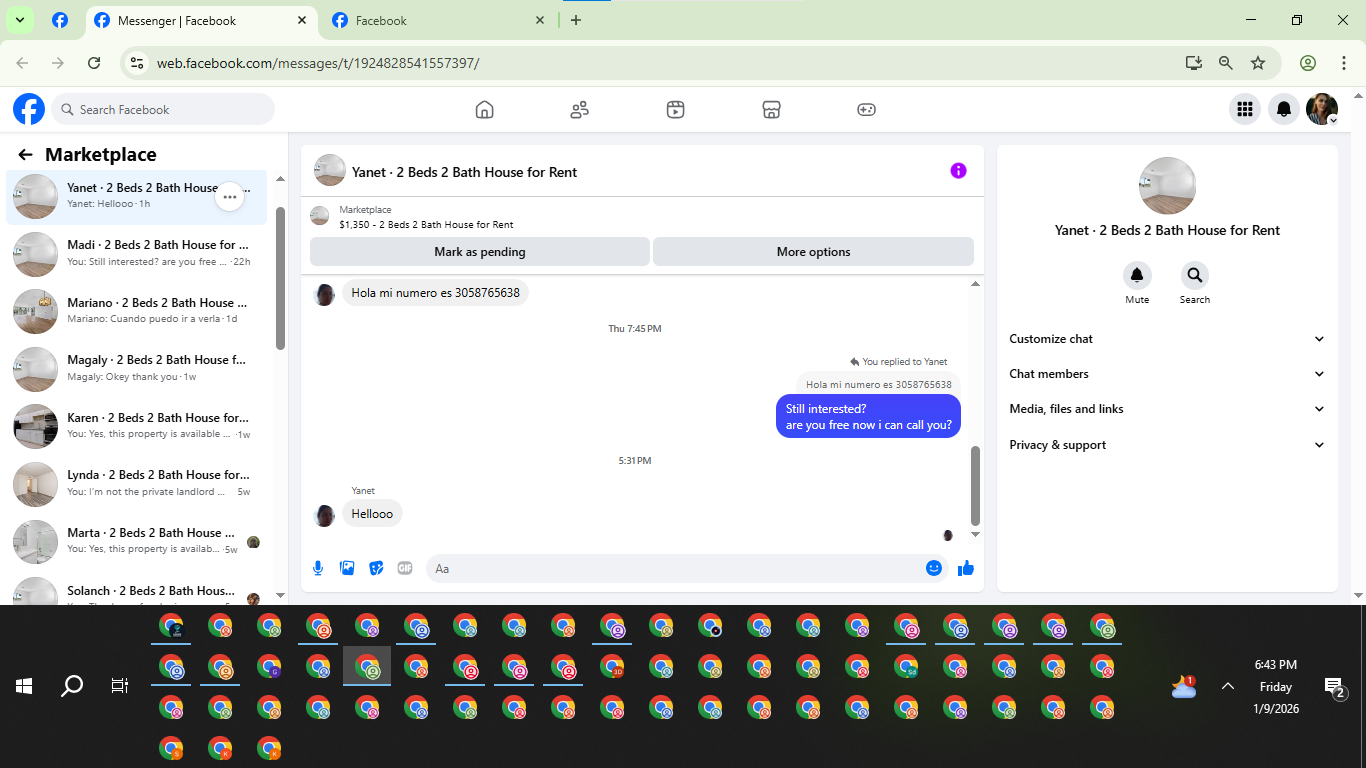Screen dimensions: 1366x768
Task: Open the Action Center notifications
Action: (1335, 687)
